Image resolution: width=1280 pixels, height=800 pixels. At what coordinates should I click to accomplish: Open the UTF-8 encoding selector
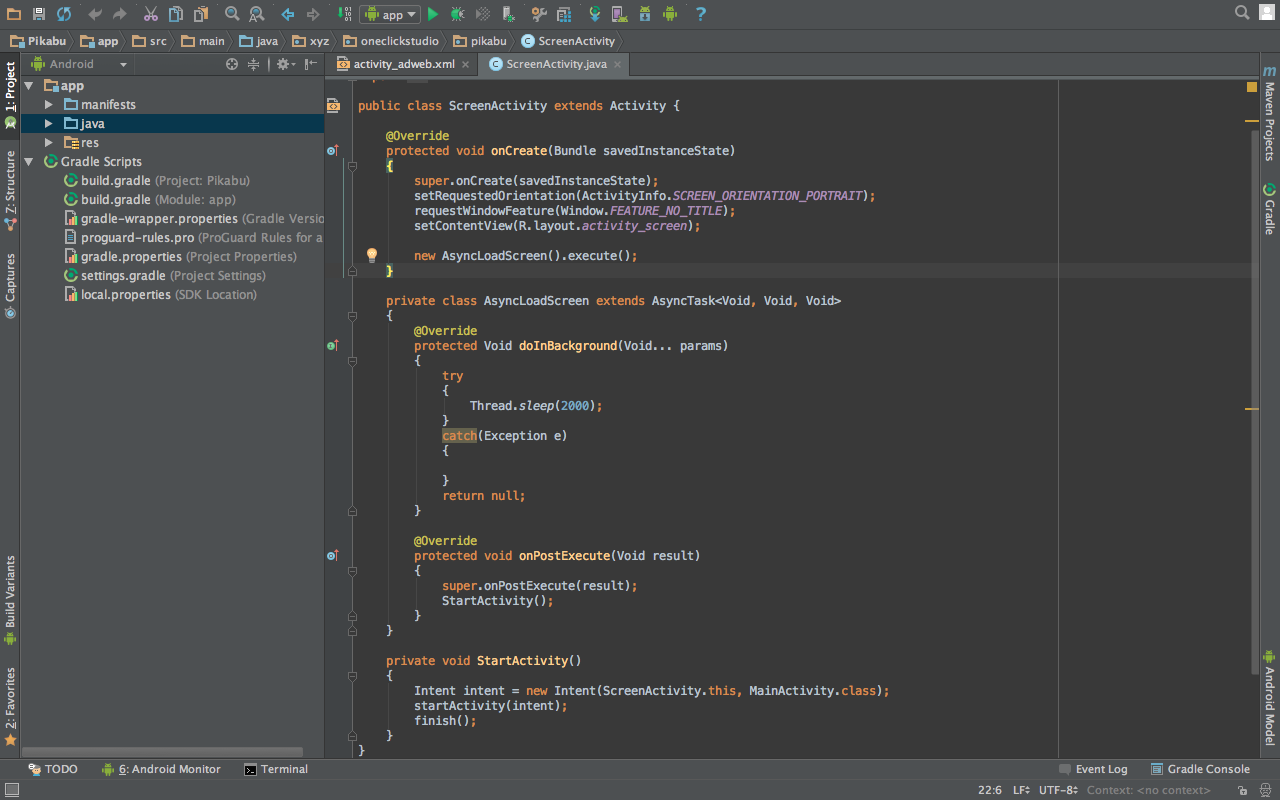click(1058, 790)
